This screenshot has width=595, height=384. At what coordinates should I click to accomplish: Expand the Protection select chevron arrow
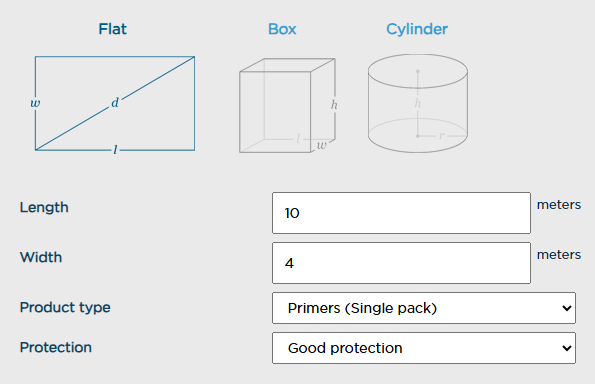click(x=567, y=348)
